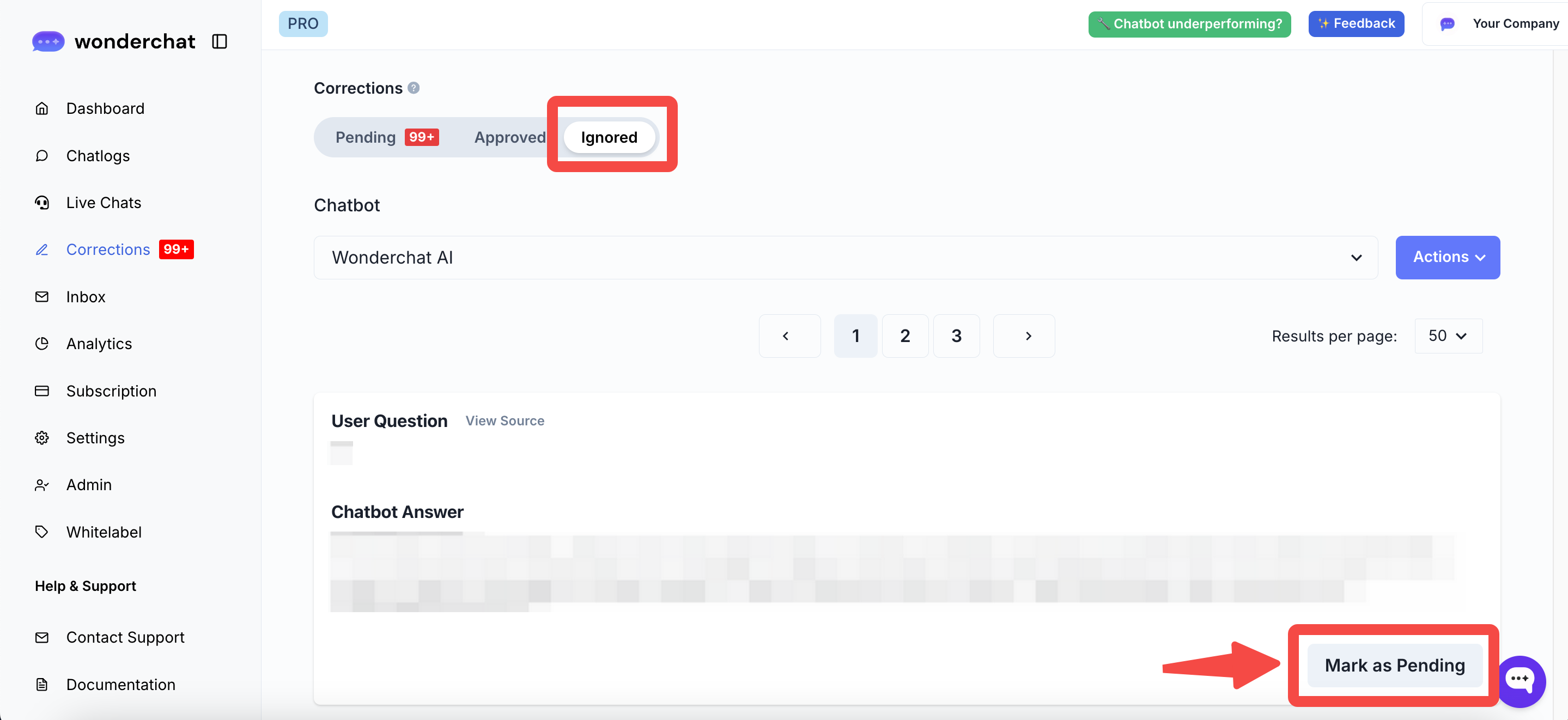Open the View Source link
Viewport: 1568px width, 720px height.
505,420
